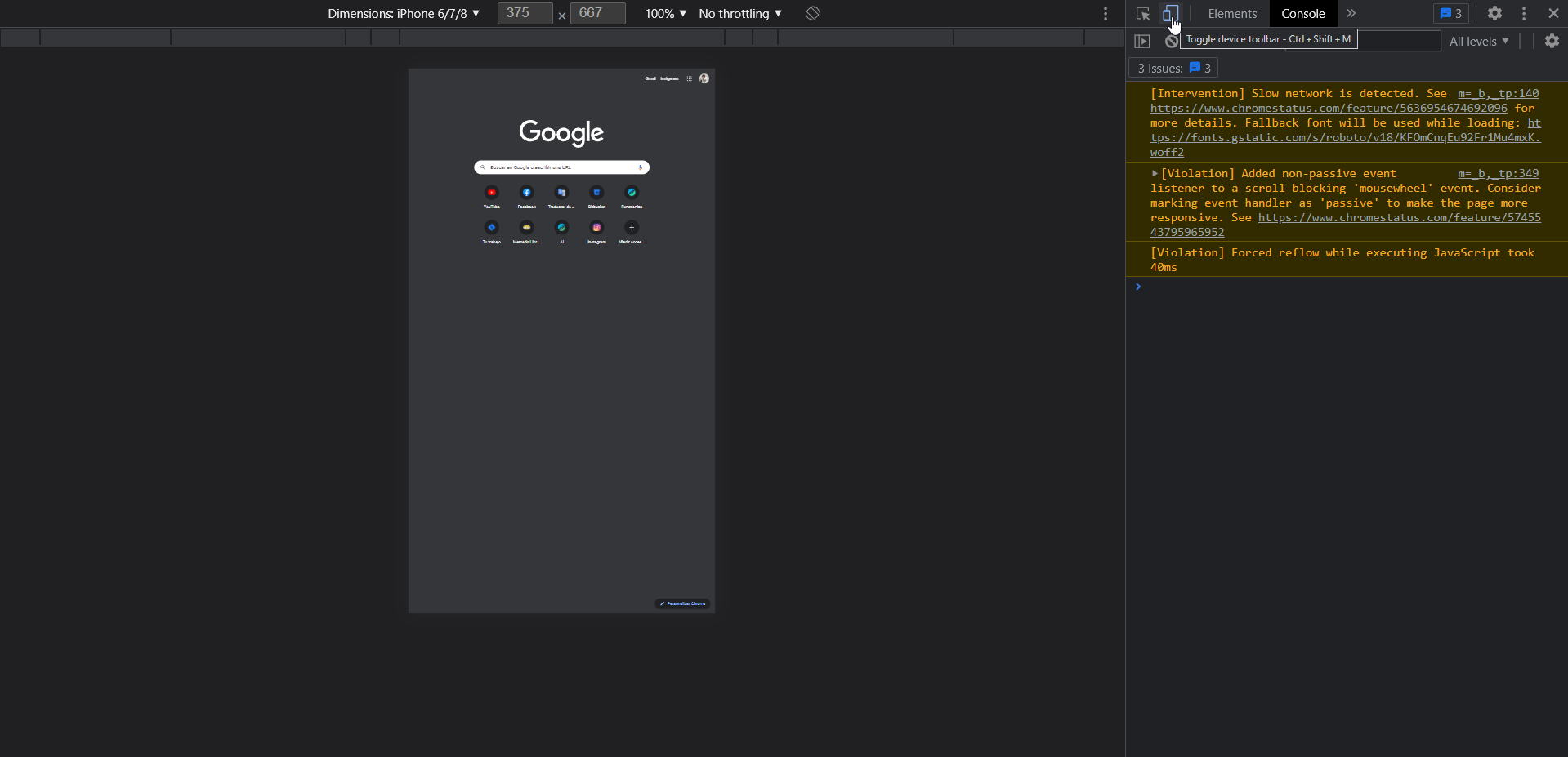Image resolution: width=1568 pixels, height=757 pixels.
Task: Click the Google search box
Action: [x=561, y=167]
